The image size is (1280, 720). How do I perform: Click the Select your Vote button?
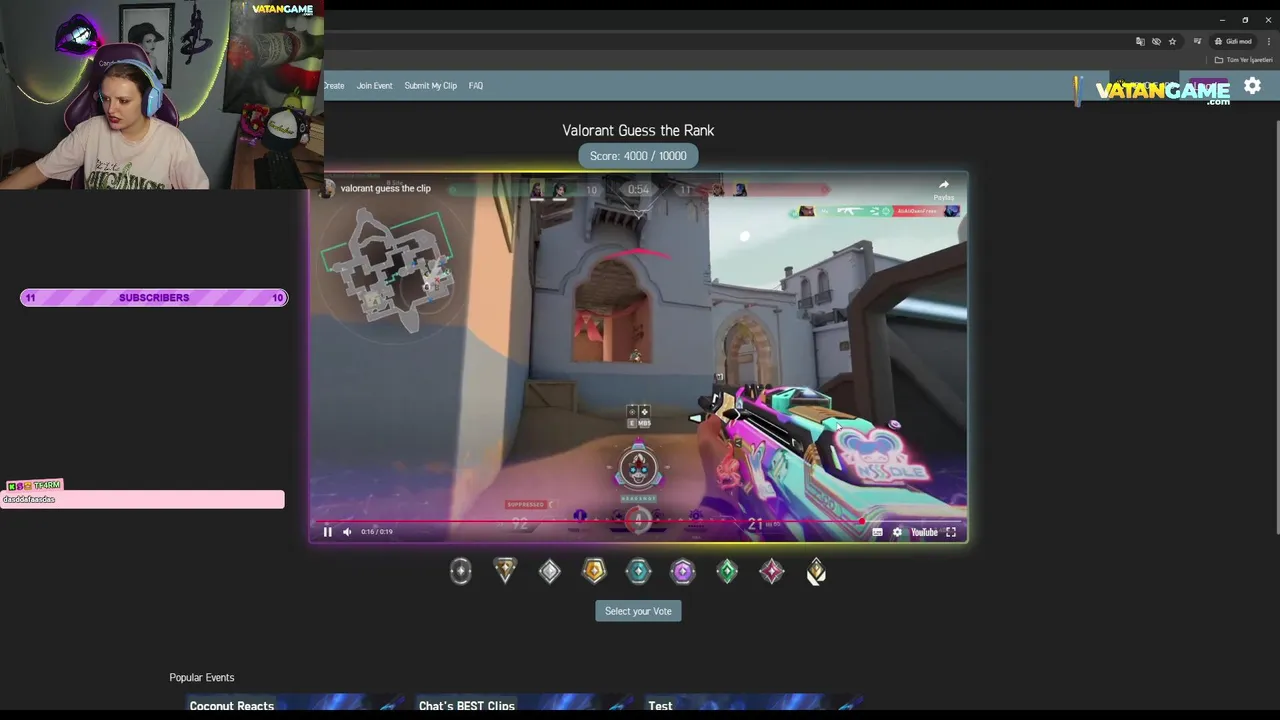[x=638, y=611]
